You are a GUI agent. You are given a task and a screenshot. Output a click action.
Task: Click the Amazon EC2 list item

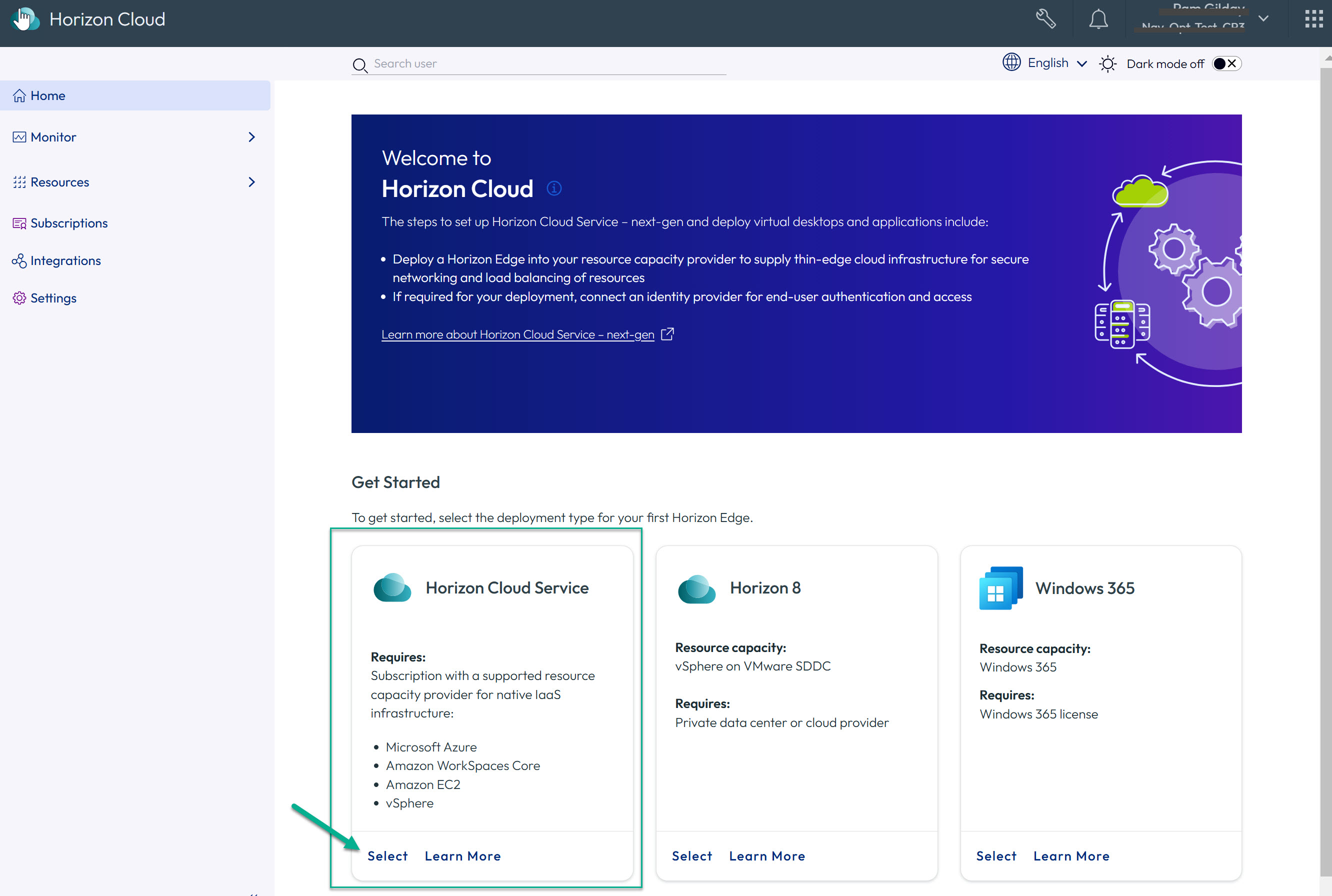[x=423, y=784]
